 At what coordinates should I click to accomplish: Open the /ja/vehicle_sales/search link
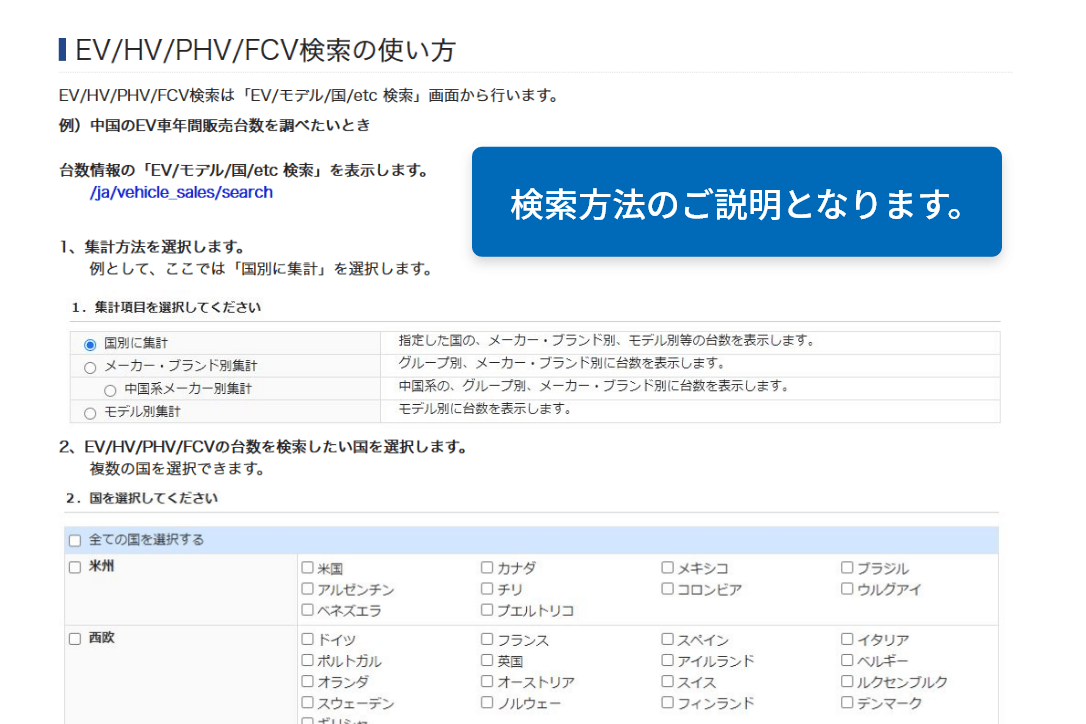181,193
